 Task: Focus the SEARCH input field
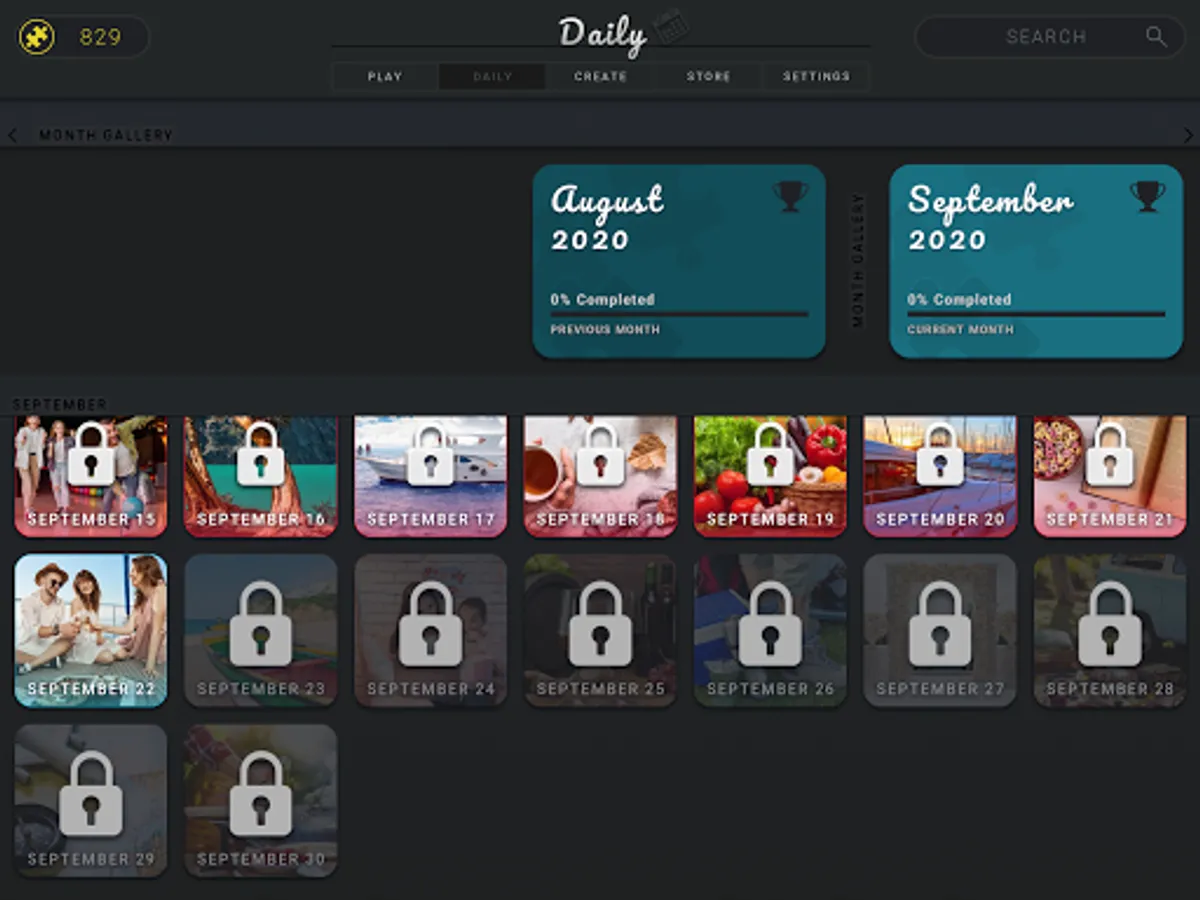point(1048,37)
